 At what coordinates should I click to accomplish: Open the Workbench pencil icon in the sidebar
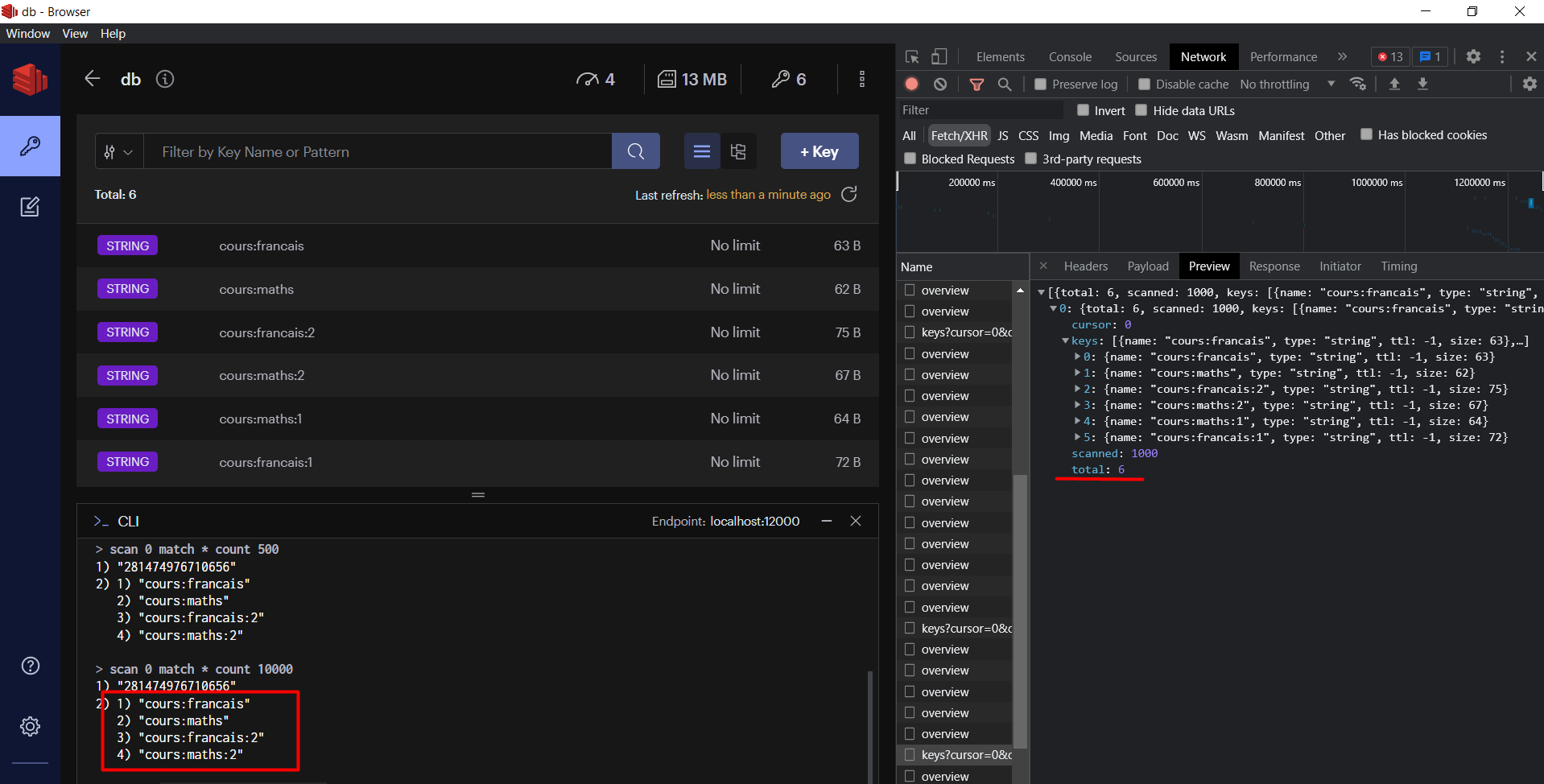(x=30, y=207)
